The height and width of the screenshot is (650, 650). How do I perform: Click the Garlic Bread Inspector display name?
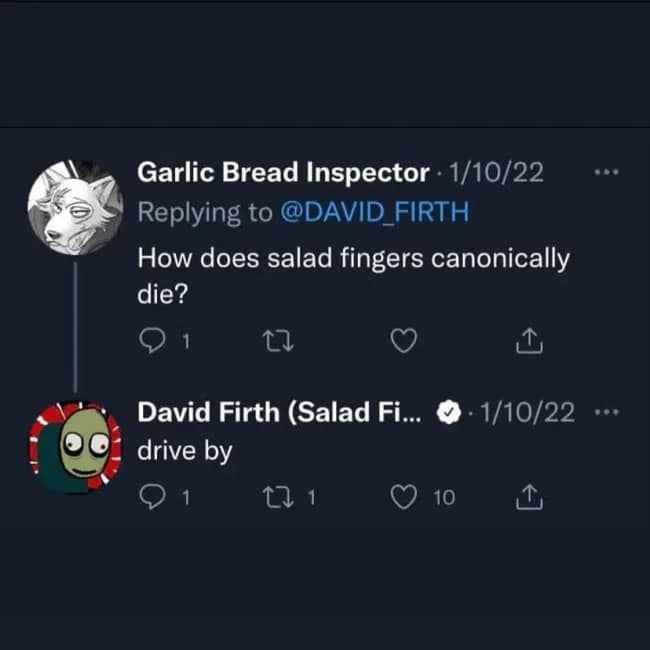(282, 173)
